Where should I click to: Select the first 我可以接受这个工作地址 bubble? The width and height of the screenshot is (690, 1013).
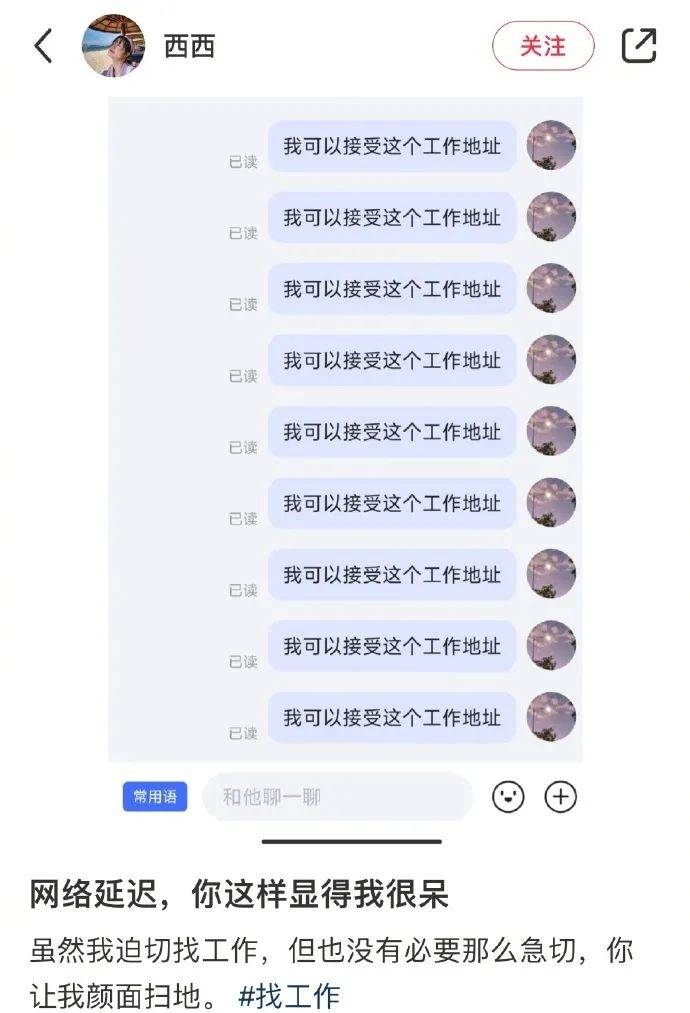(x=392, y=146)
